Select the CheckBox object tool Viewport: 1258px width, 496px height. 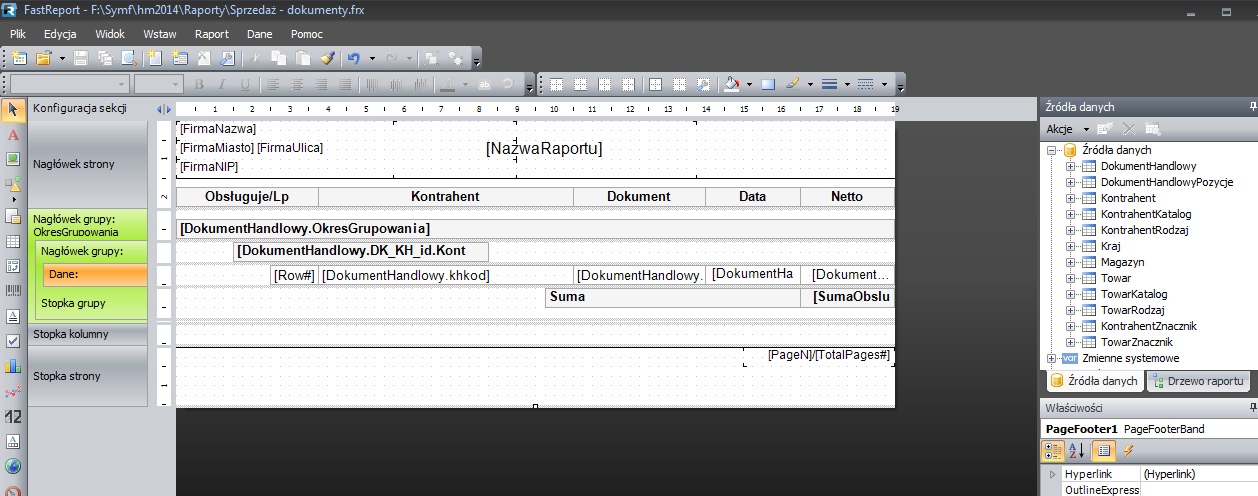[x=13, y=341]
